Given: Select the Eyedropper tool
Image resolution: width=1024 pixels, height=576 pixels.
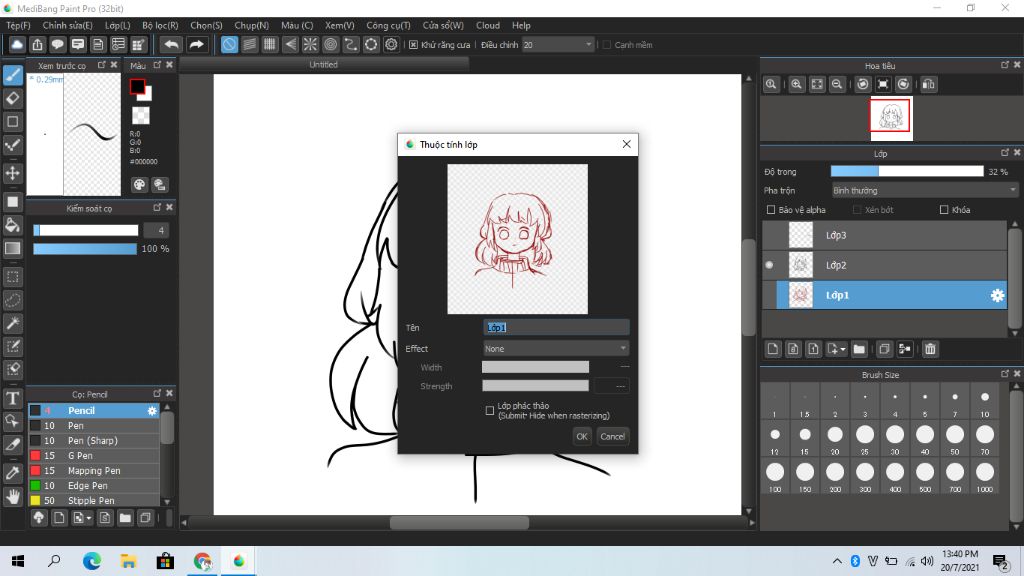Looking at the screenshot, I should 12,473.
